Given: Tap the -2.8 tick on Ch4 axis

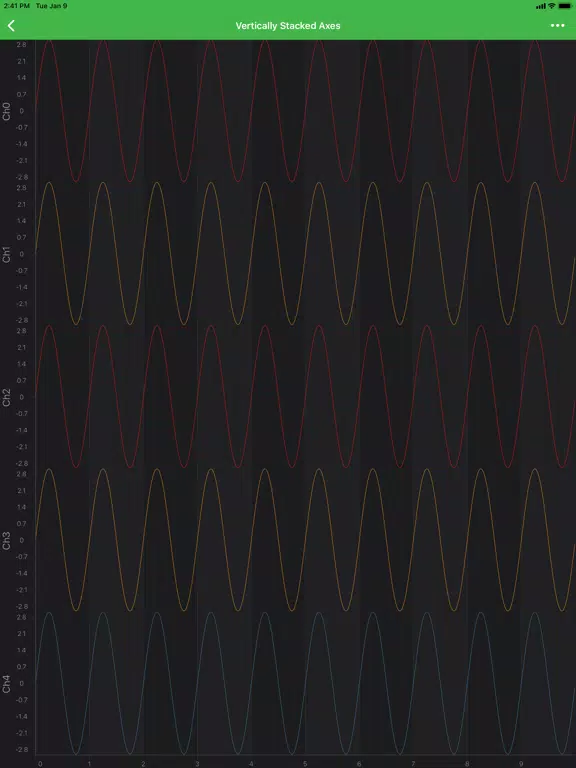Looking at the screenshot, I should pyautogui.click(x=22, y=749).
